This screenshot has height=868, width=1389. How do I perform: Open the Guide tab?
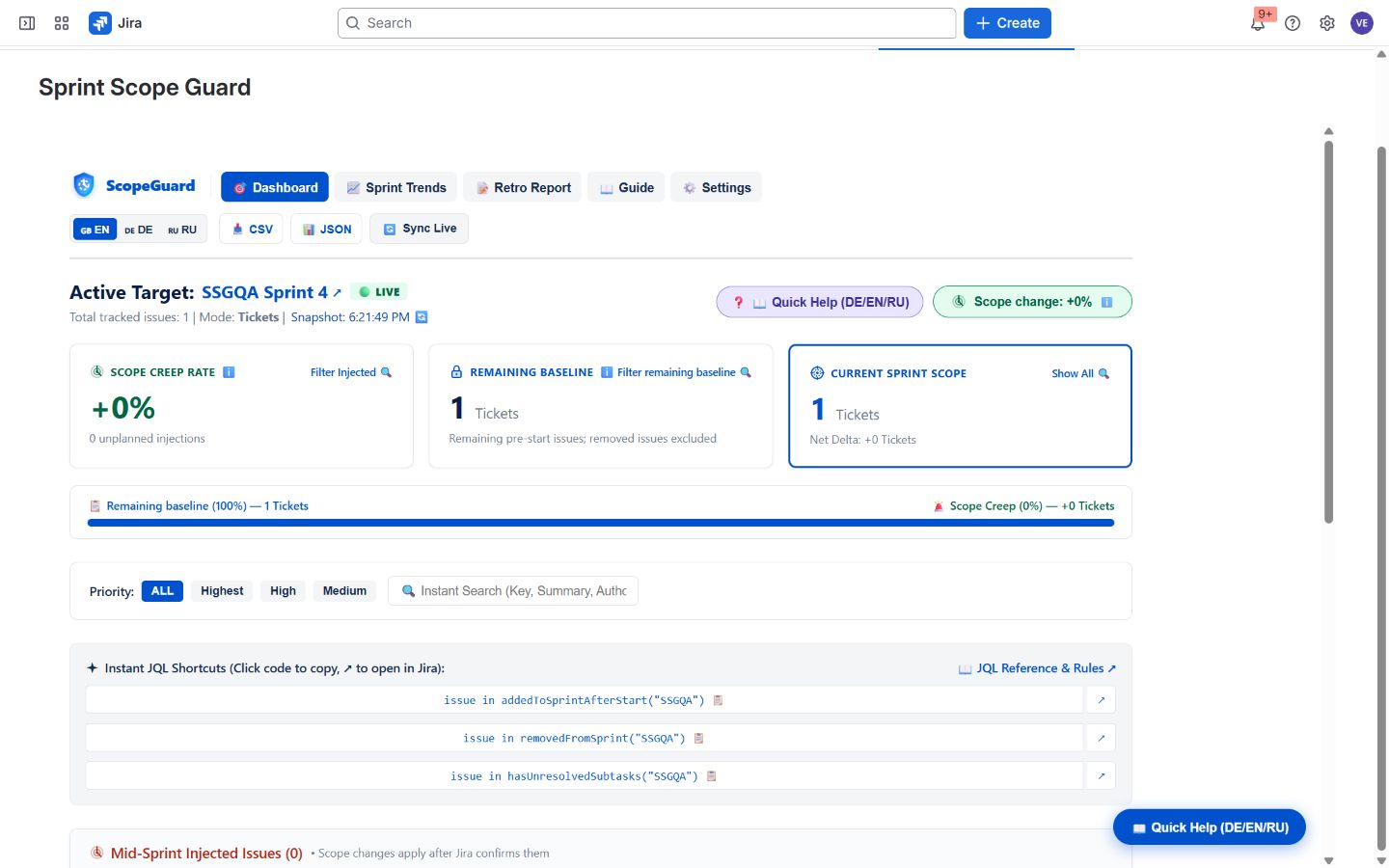tap(626, 187)
